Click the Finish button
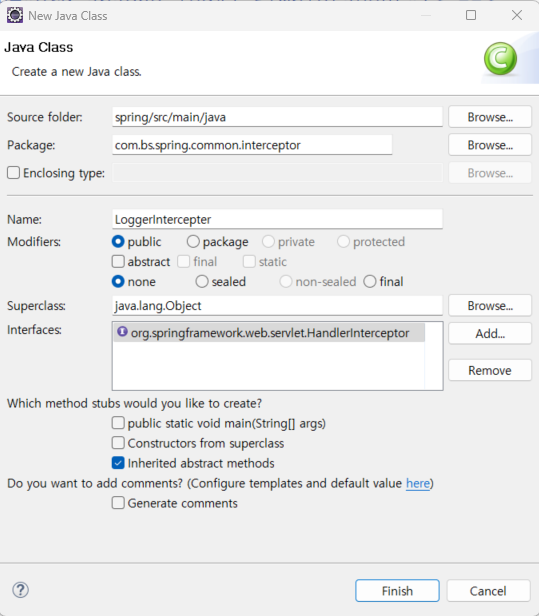The image size is (539, 616). point(397,590)
